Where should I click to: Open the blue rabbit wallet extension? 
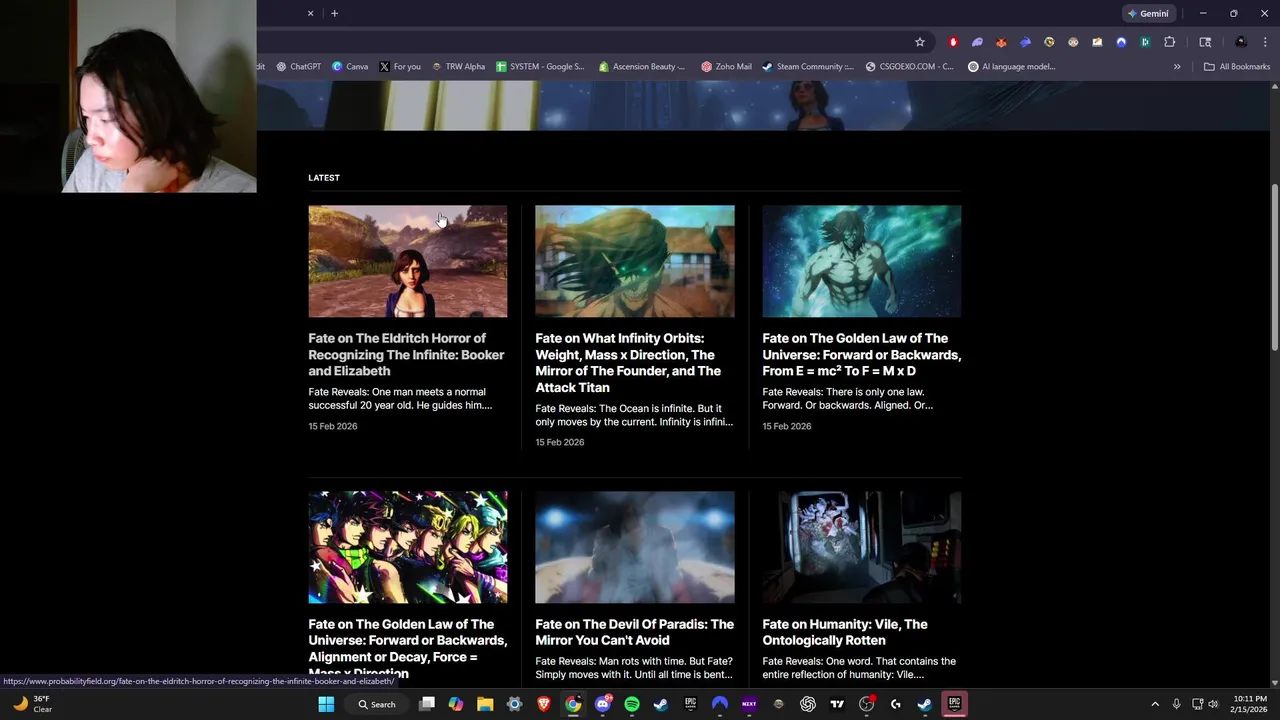(1025, 42)
